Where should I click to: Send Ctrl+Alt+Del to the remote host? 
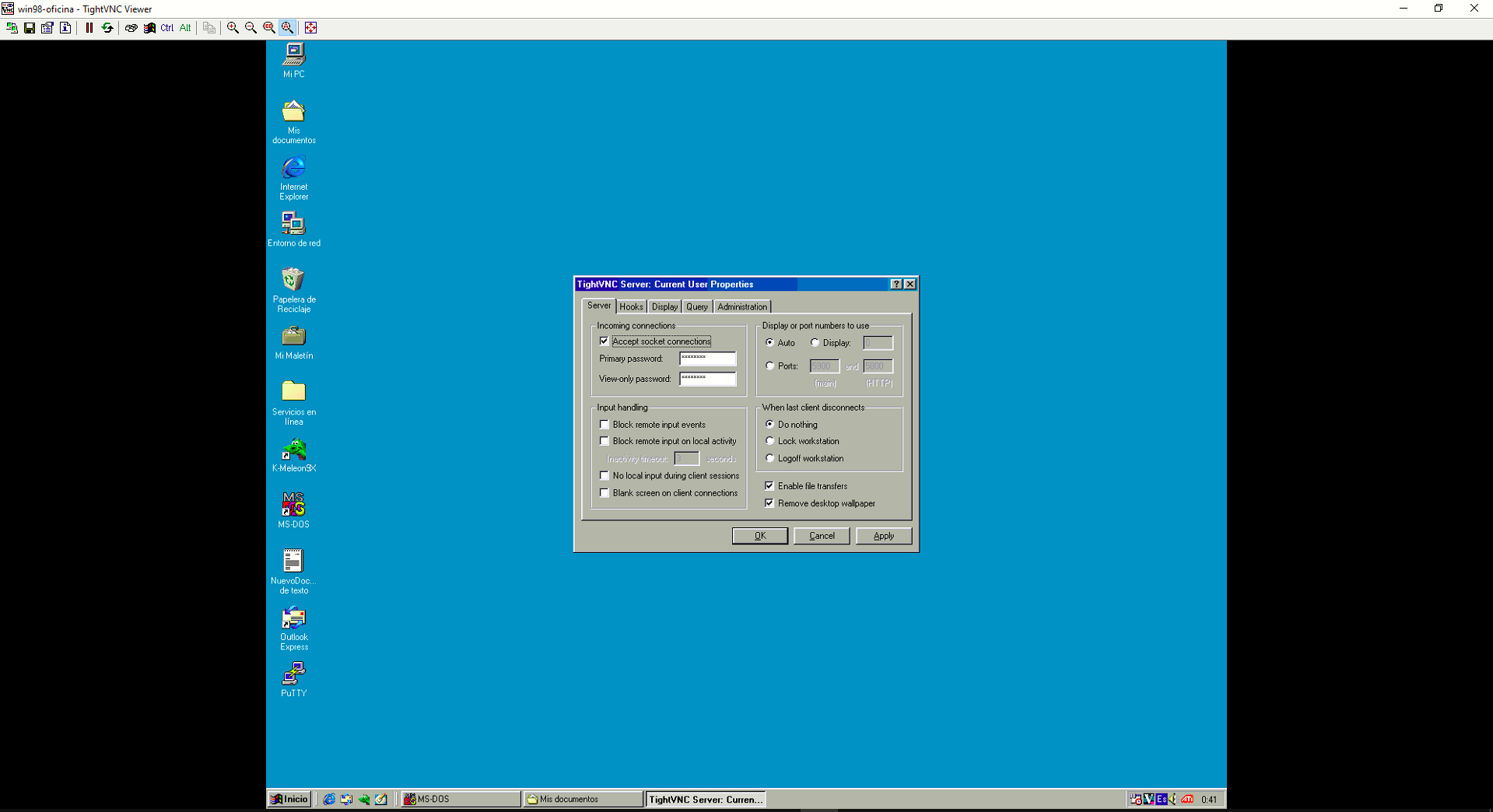131,28
